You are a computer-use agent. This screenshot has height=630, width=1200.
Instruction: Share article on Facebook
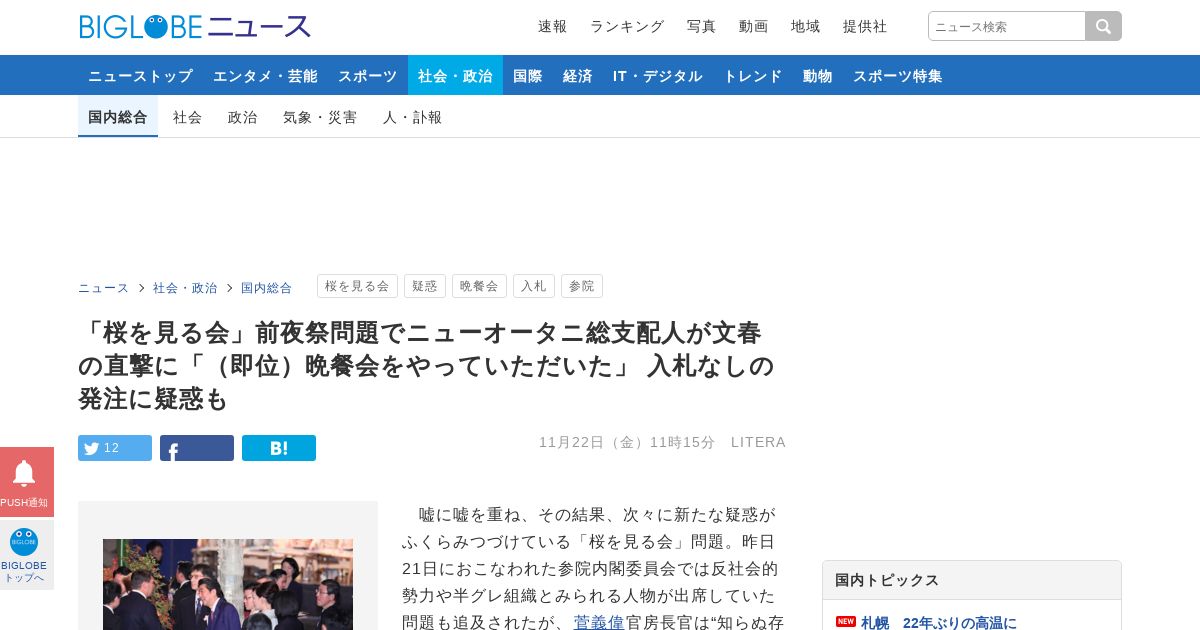[197, 448]
